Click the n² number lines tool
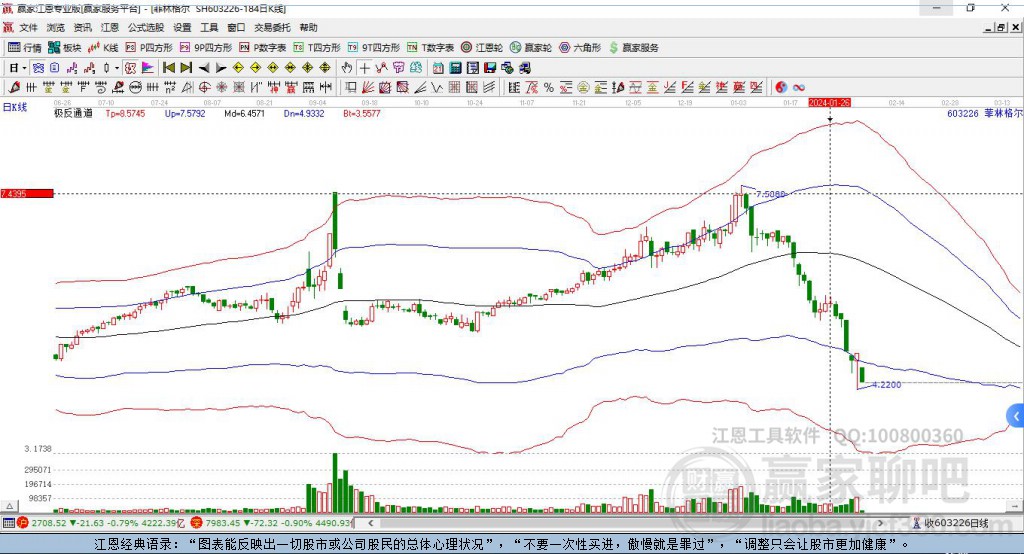1024x554 pixels. [x=170, y=87]
